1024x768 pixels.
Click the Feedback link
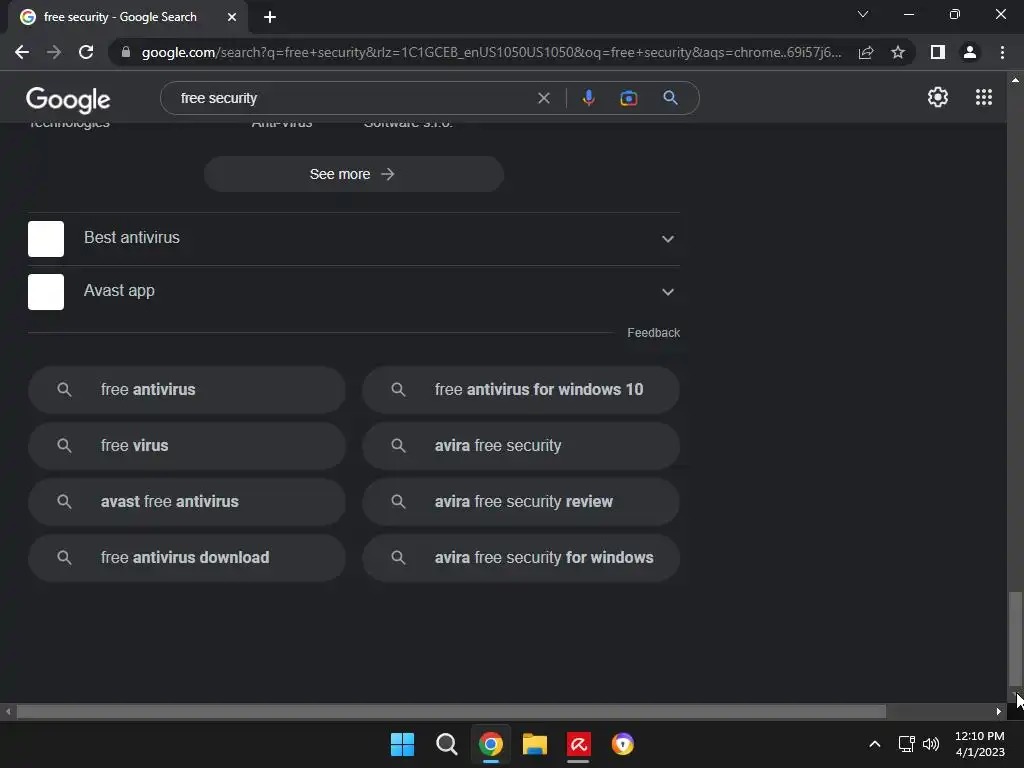point(653,332)
